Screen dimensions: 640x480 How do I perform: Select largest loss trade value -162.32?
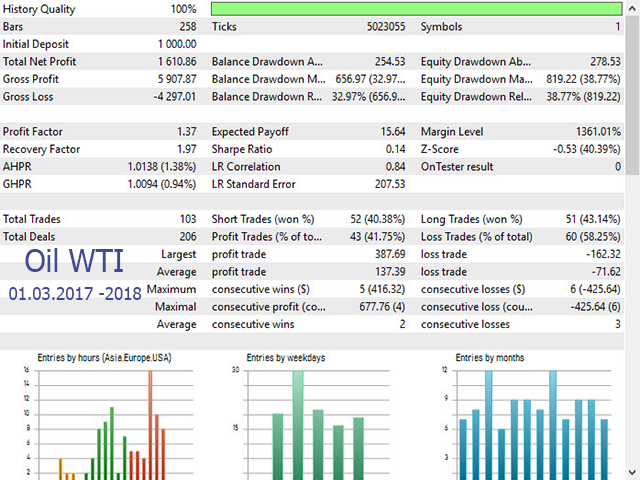[x=603, y=254]
